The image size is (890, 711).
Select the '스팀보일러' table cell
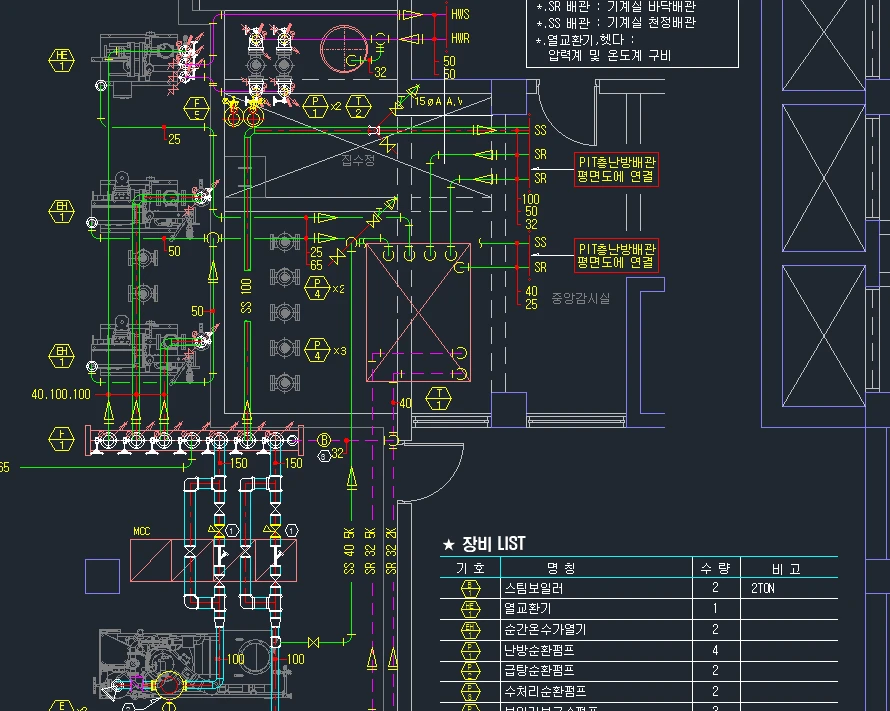tap(534, 588)
